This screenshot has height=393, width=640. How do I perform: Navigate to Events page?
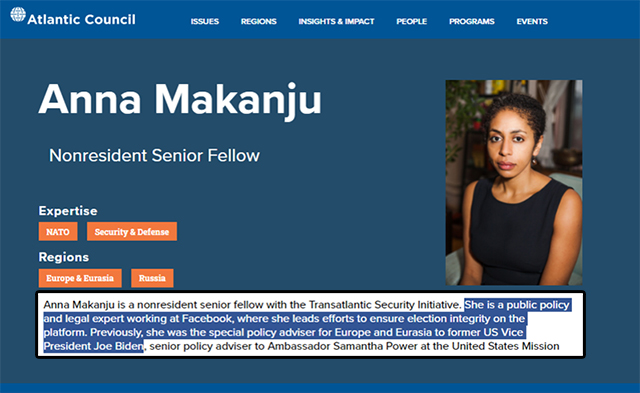tap(532, 21)
